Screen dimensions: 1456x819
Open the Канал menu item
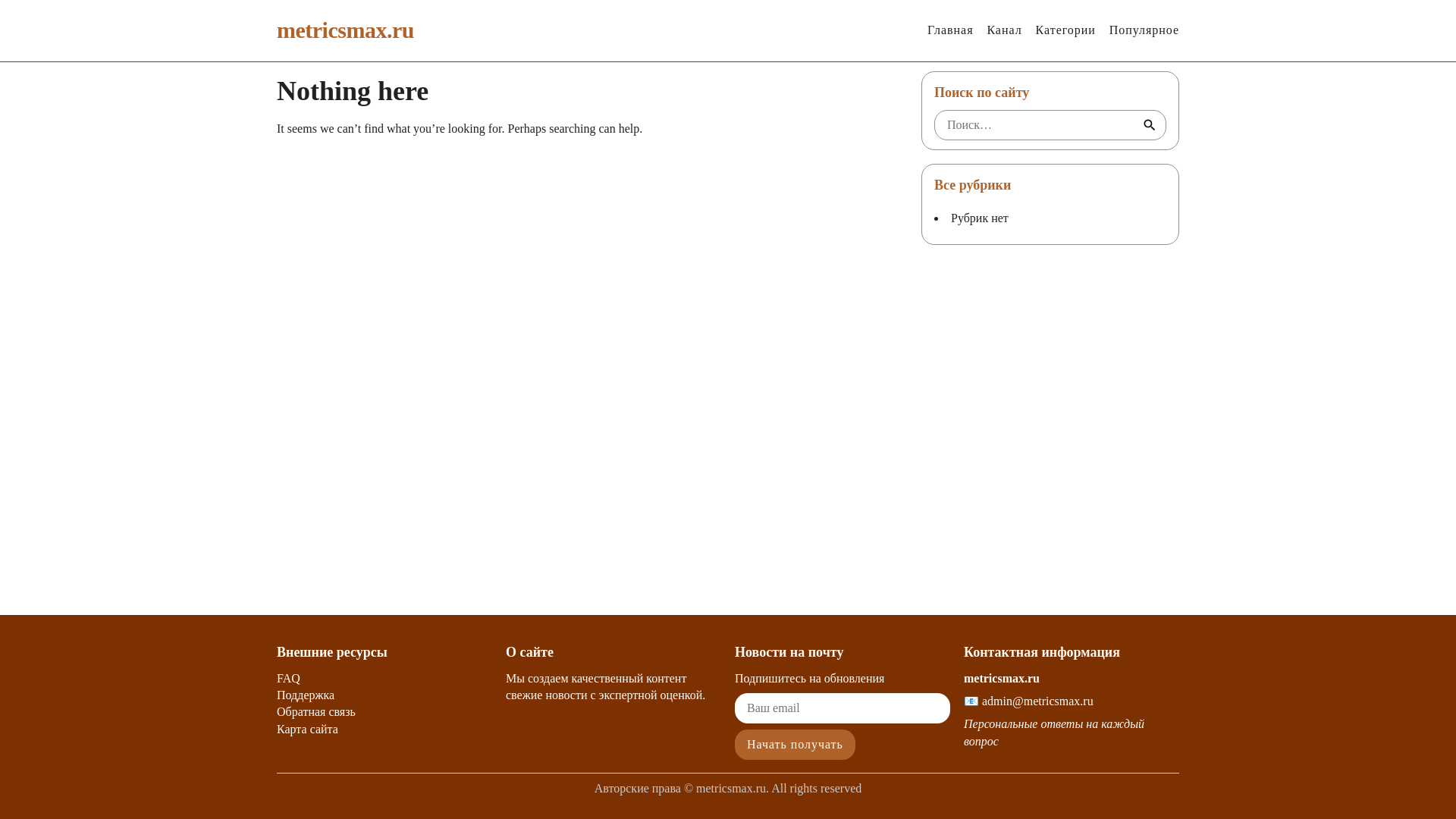pyautogui.click(x=1004, y=30)
